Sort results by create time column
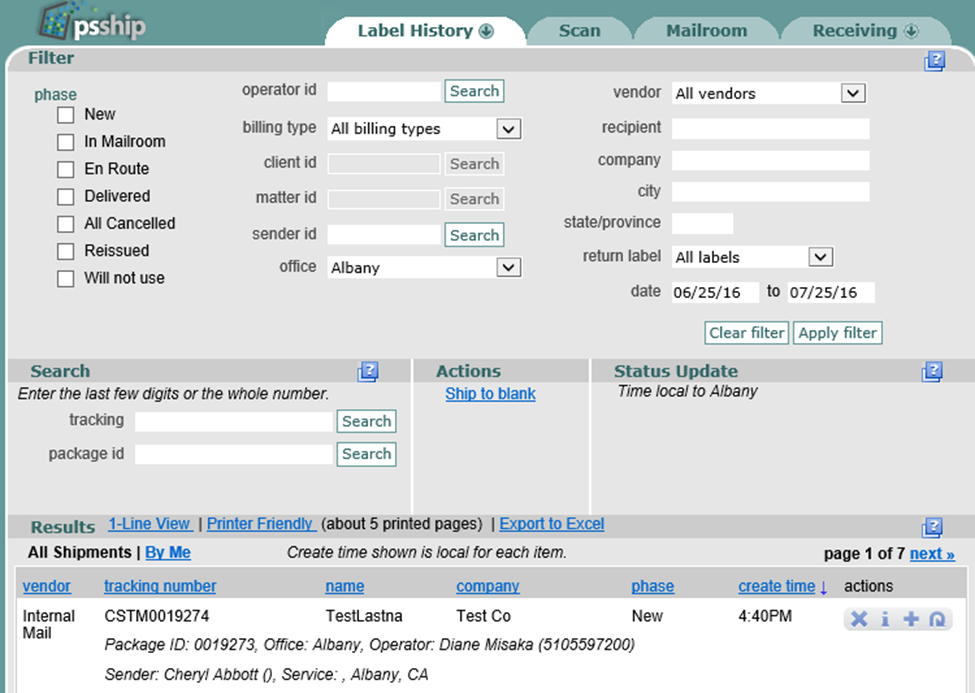Viewport: 975px width, 693px height. [777, 586]
